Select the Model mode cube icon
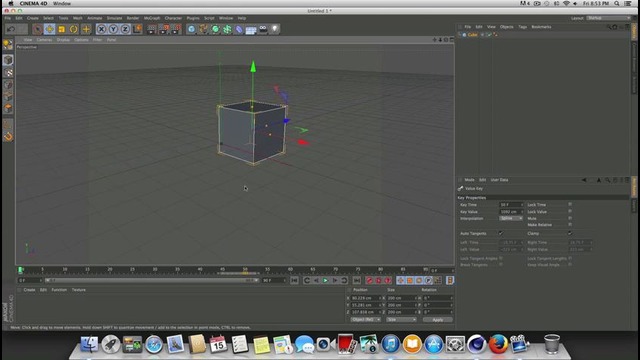 [8, 60]
